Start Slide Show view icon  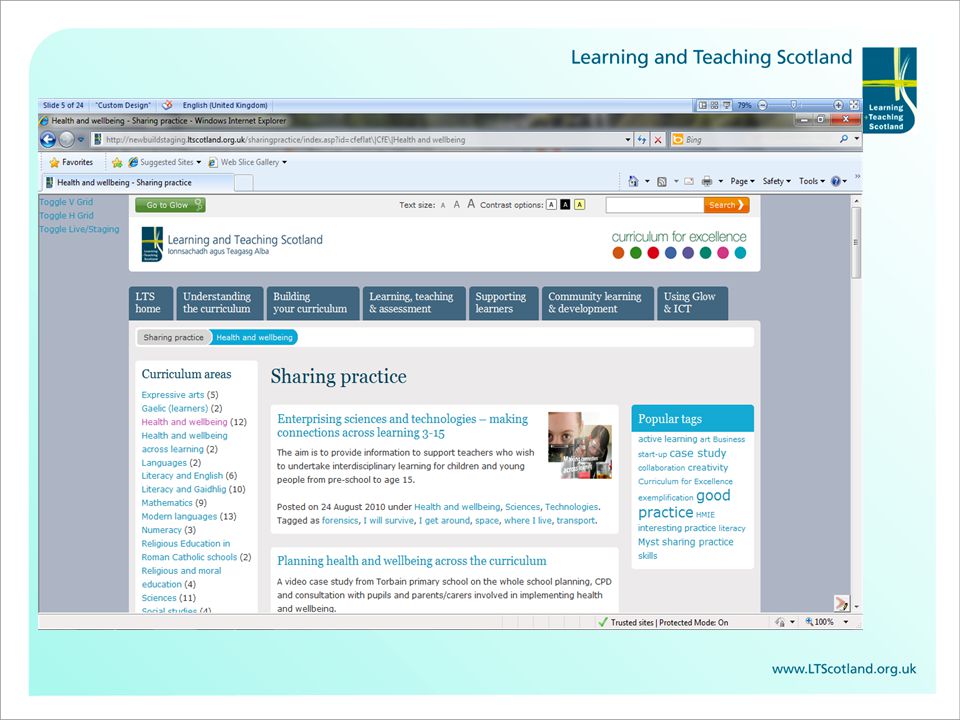point(726,105)
